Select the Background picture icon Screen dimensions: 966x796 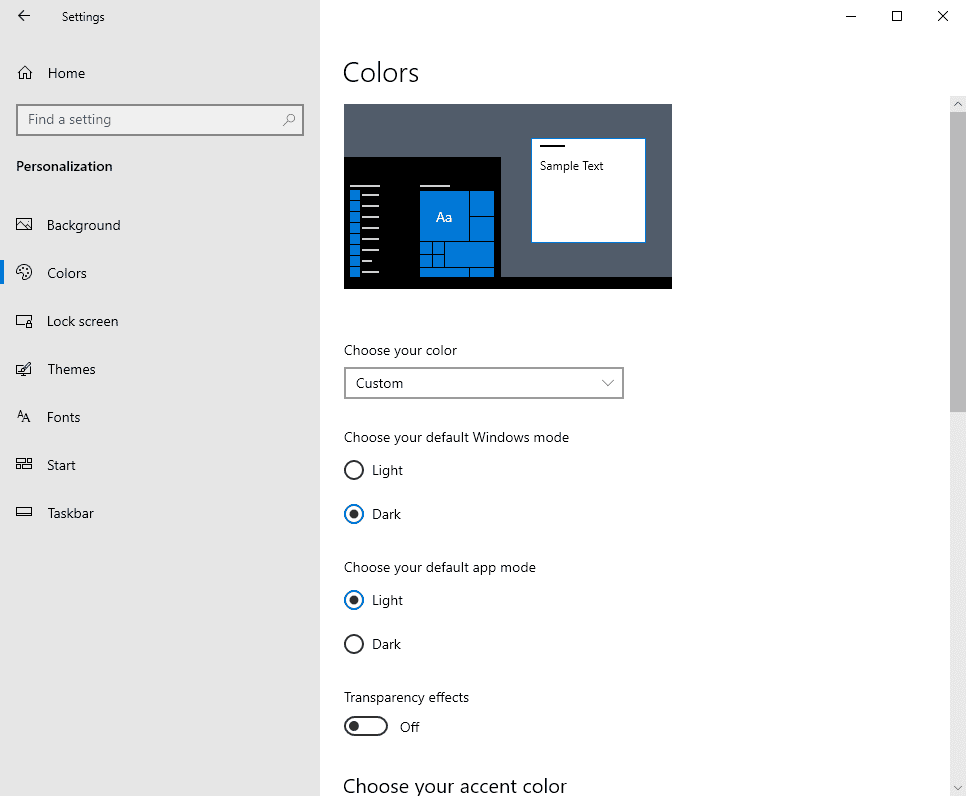(24, 224)
